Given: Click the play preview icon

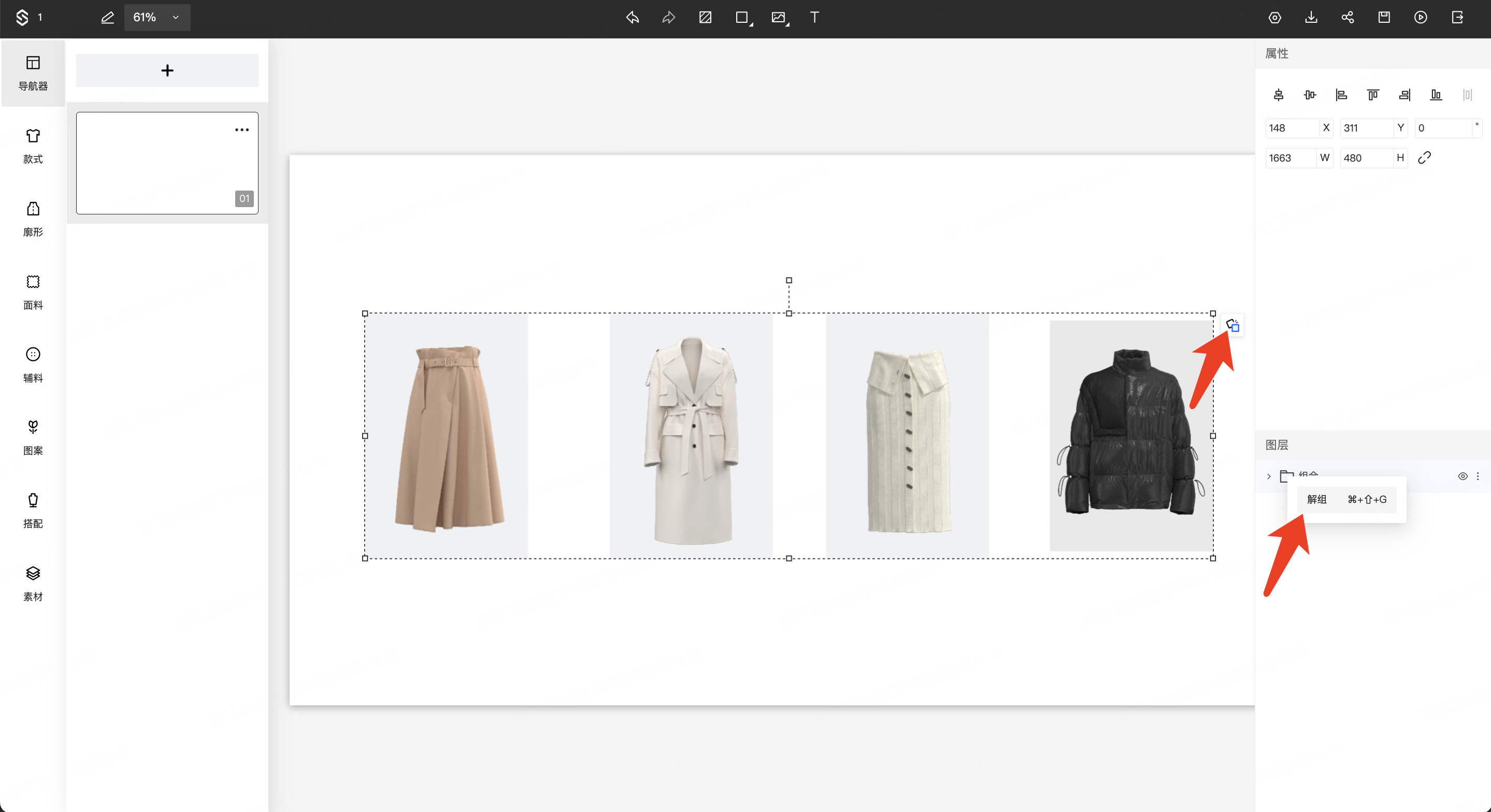Looking at the screenshot, I should [x=1421, y=18].
